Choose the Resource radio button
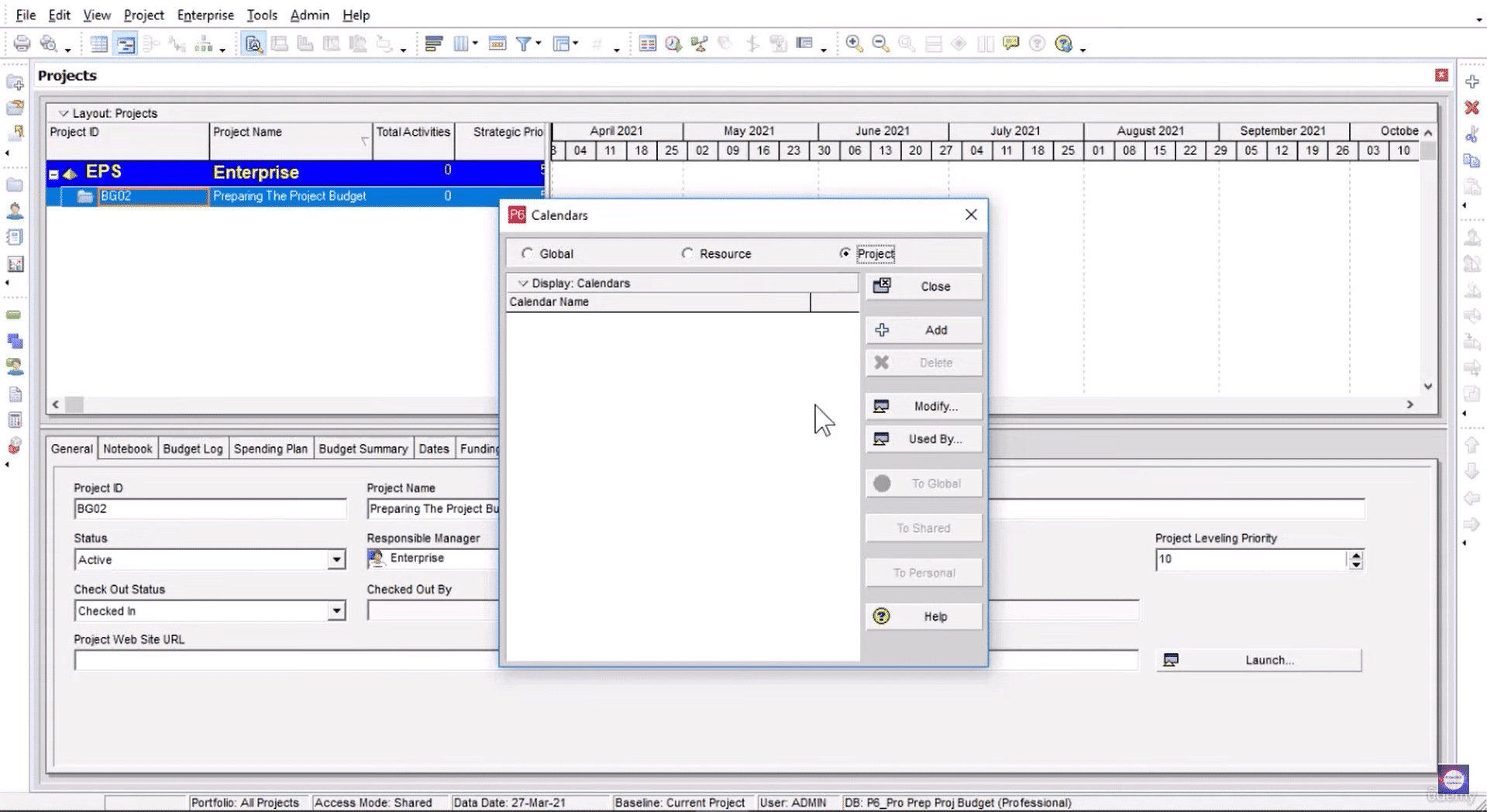This screenshot has height=812, width=1487. (687, 253)
